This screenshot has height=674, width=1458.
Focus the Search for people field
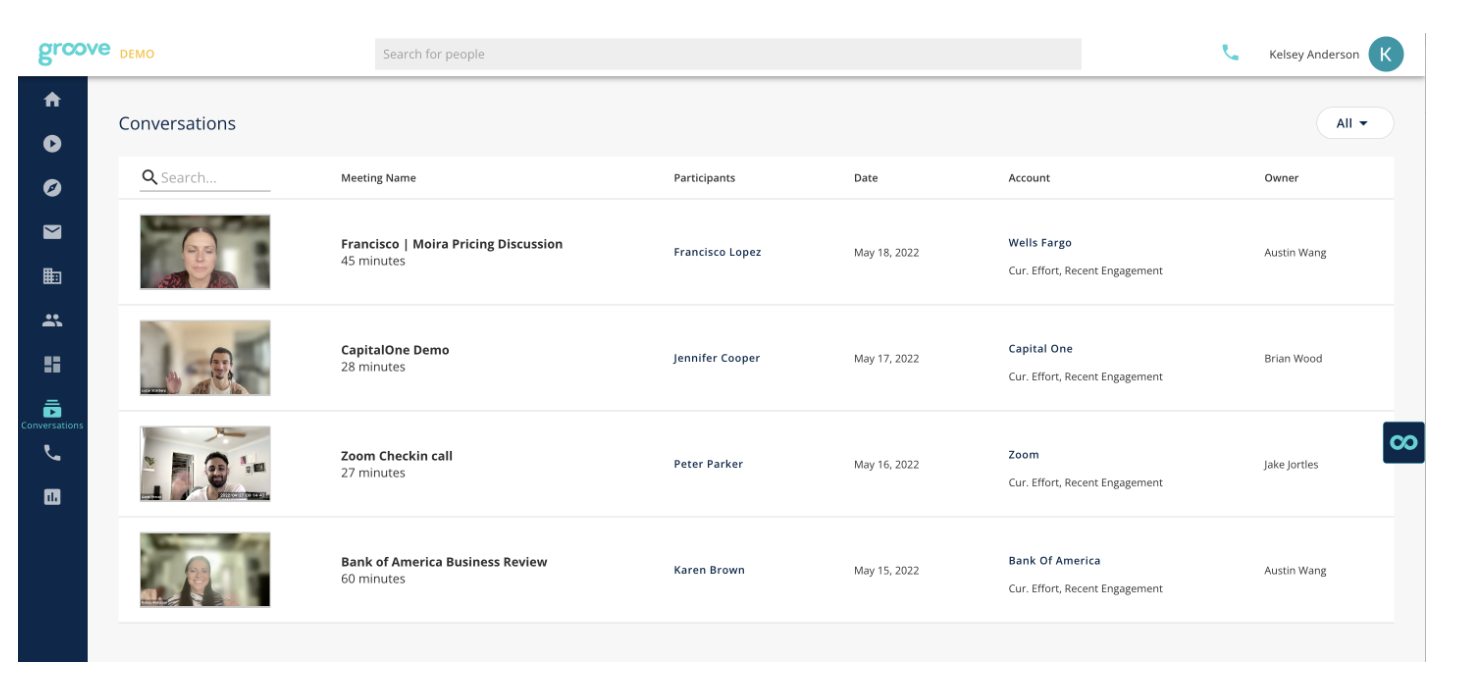pyautogui.click(x=728, y=54)
